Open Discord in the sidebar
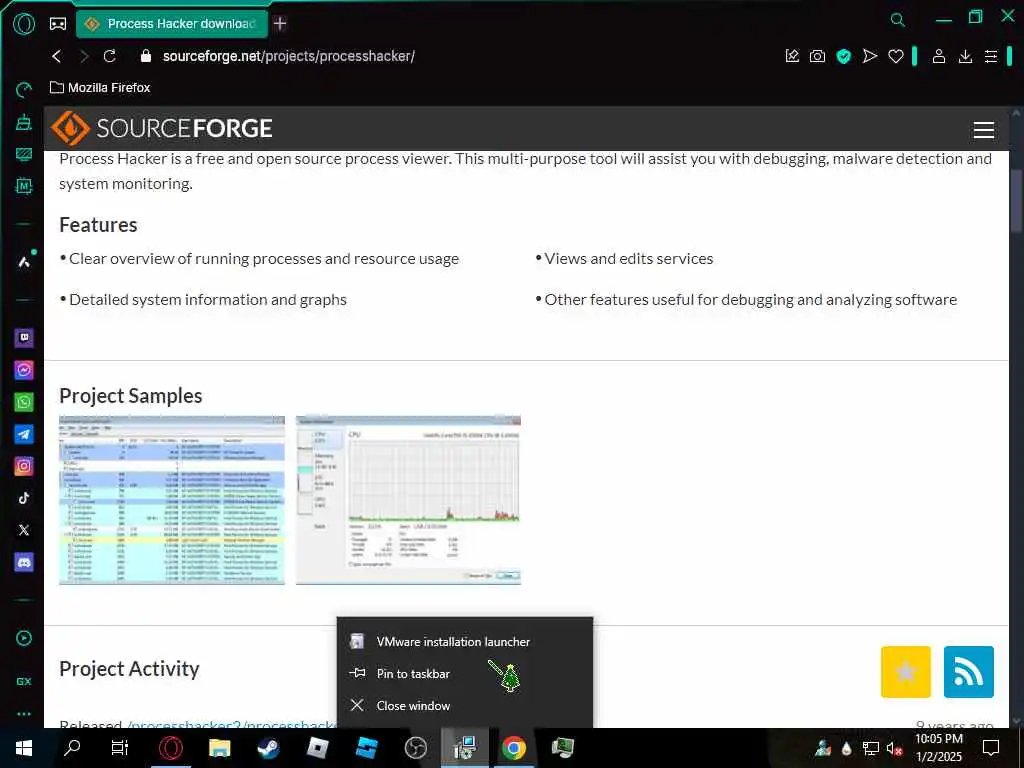The width and height of the screenshot is (1024, 768). [x=24, y=562]
